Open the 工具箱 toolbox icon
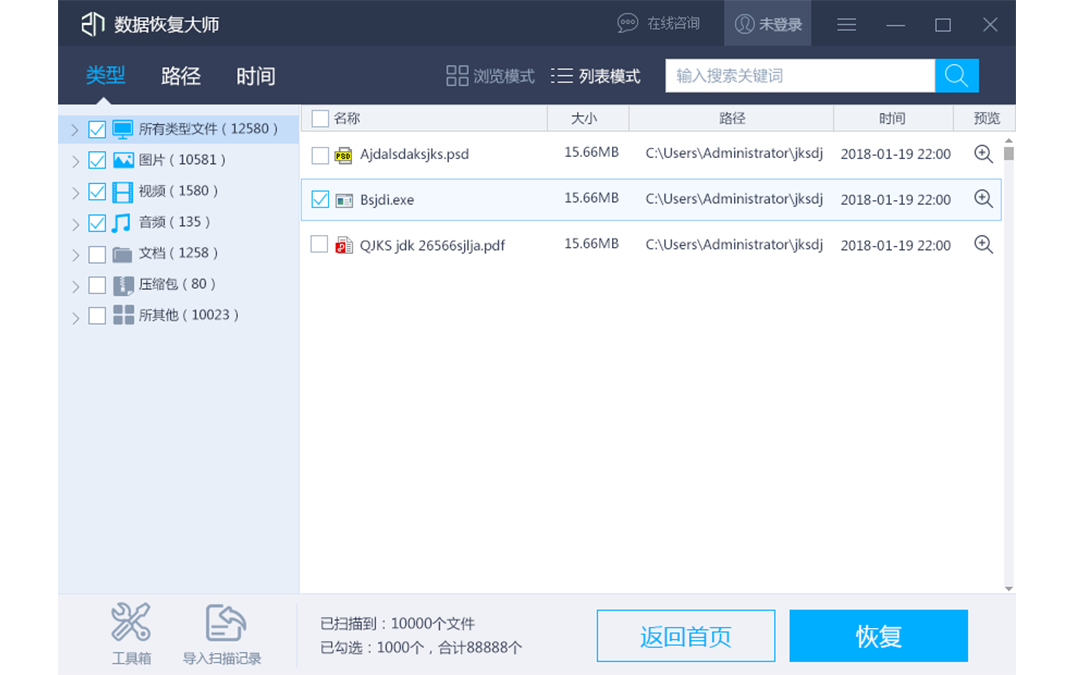This screenshot has height=675, width=1075. point(130,633)
